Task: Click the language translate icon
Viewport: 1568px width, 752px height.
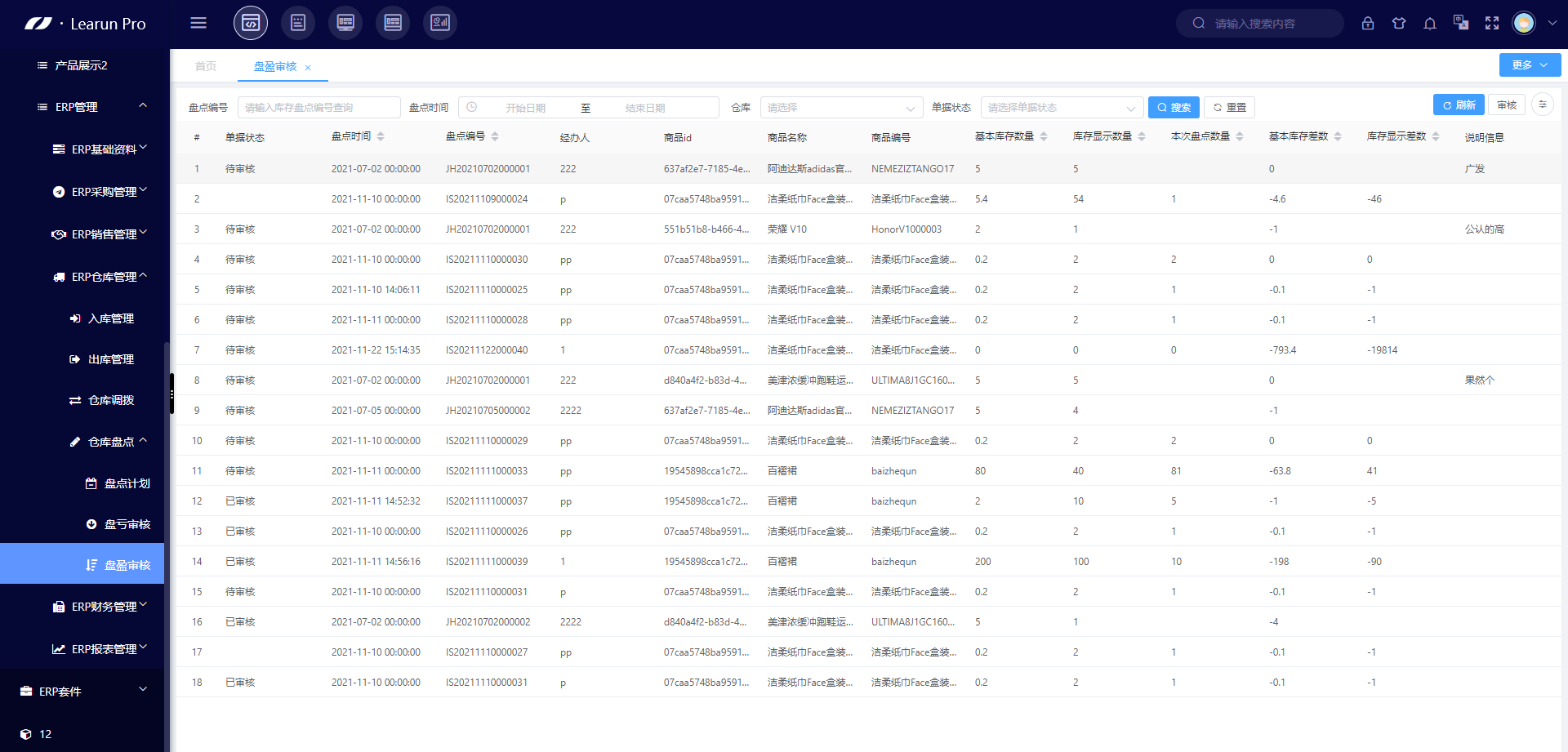Action: (1461, 23)
